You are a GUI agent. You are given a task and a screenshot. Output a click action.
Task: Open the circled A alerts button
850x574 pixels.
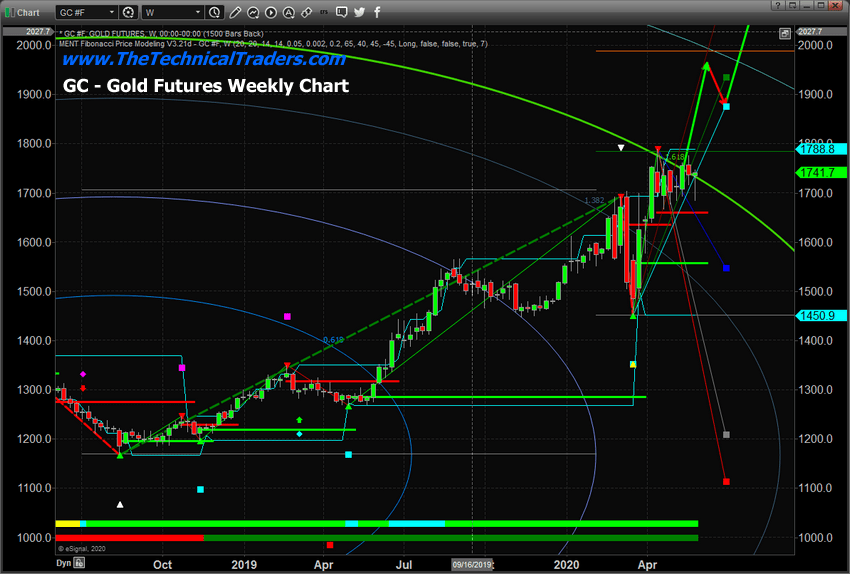[288, 12]
